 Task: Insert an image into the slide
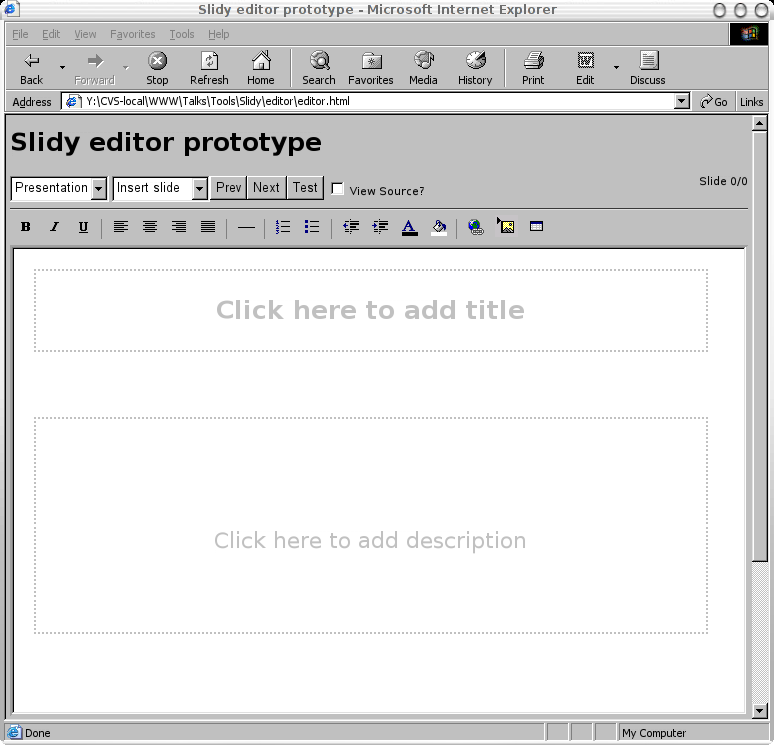pyautogui.click(x=506, y=227)
